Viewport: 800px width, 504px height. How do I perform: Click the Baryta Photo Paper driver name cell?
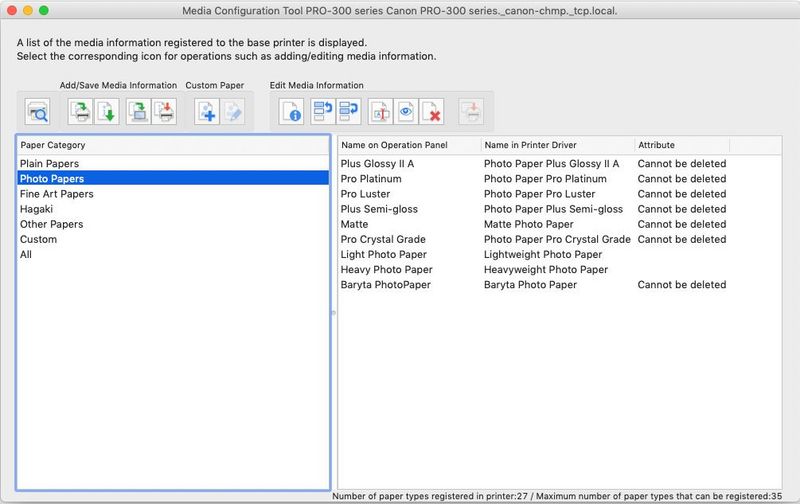coord(530,285)
